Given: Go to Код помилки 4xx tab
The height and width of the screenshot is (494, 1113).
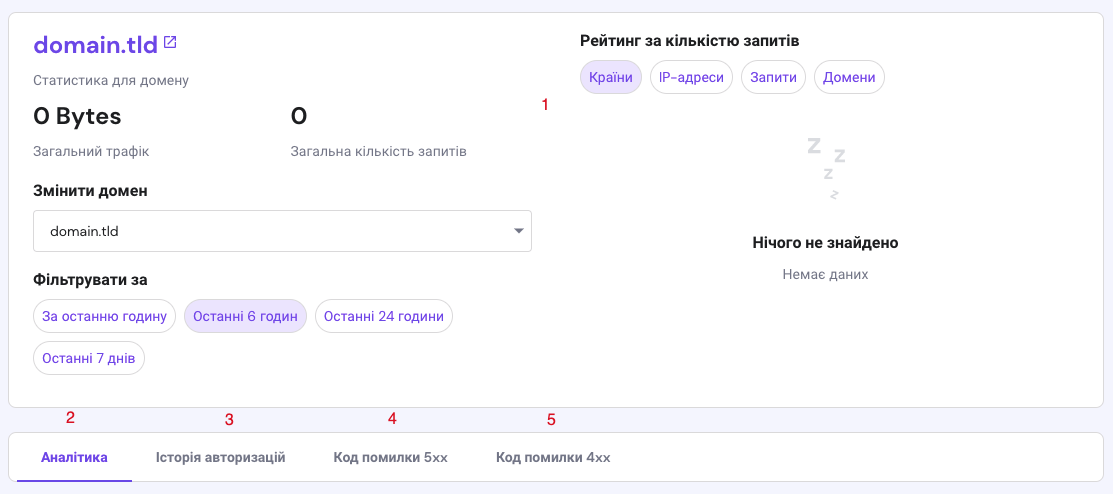Looking at the screenshot, I should point(553,458).
